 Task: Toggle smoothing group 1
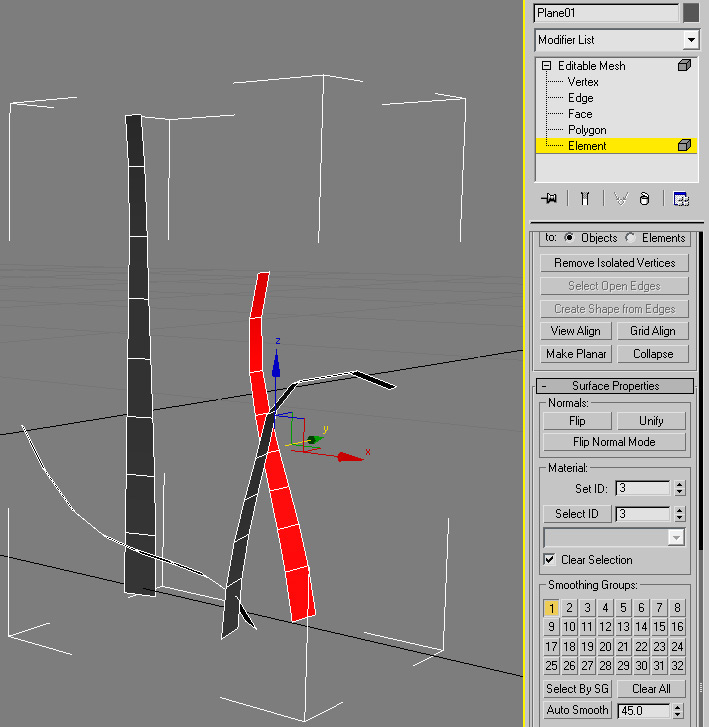point(551,607)
